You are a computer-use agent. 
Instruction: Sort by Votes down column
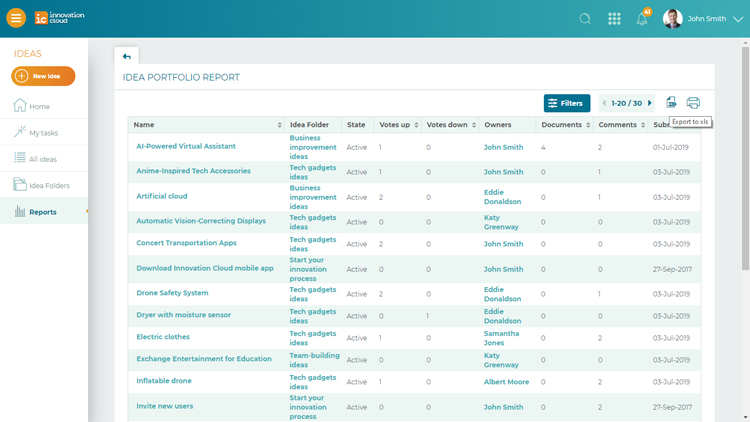(x=474, y=125)
